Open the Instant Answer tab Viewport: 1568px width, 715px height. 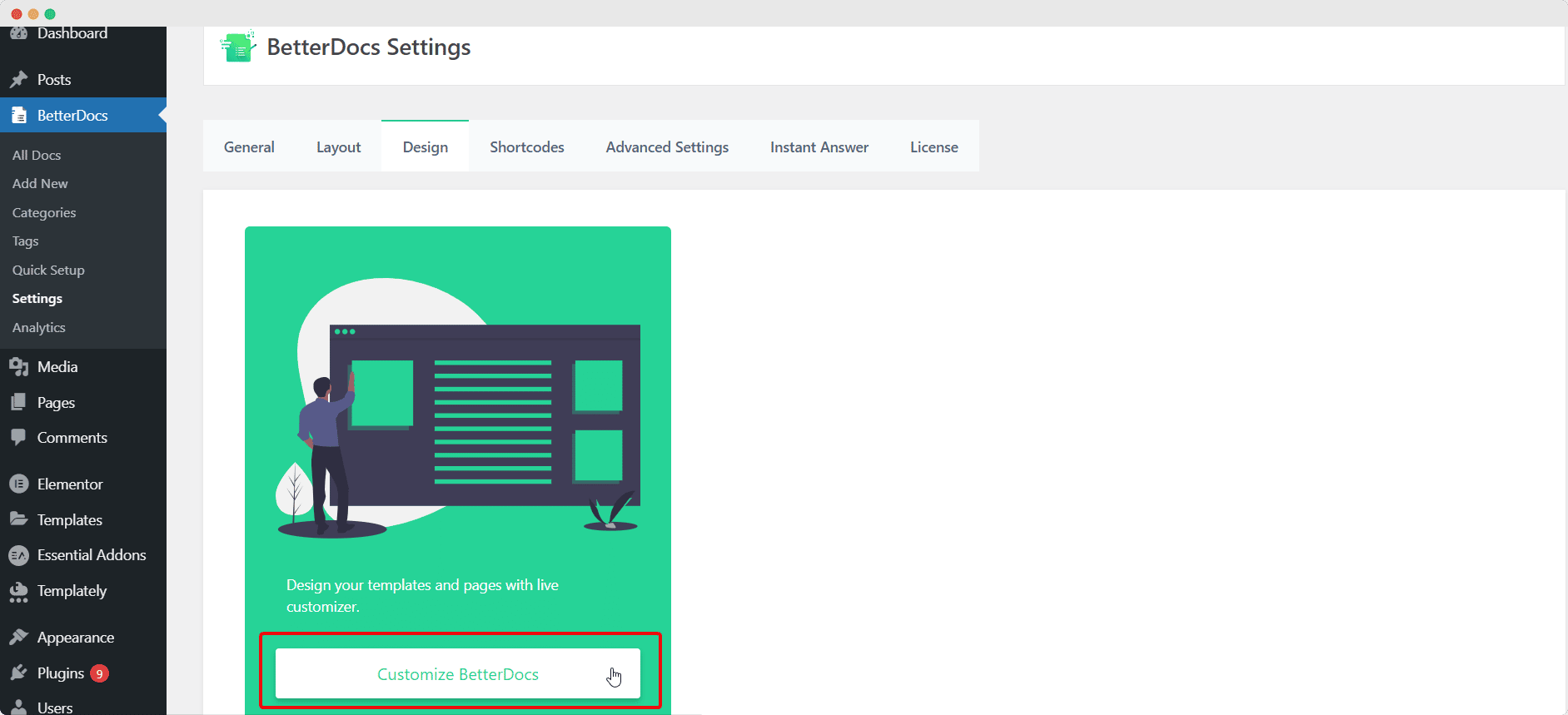819,147
